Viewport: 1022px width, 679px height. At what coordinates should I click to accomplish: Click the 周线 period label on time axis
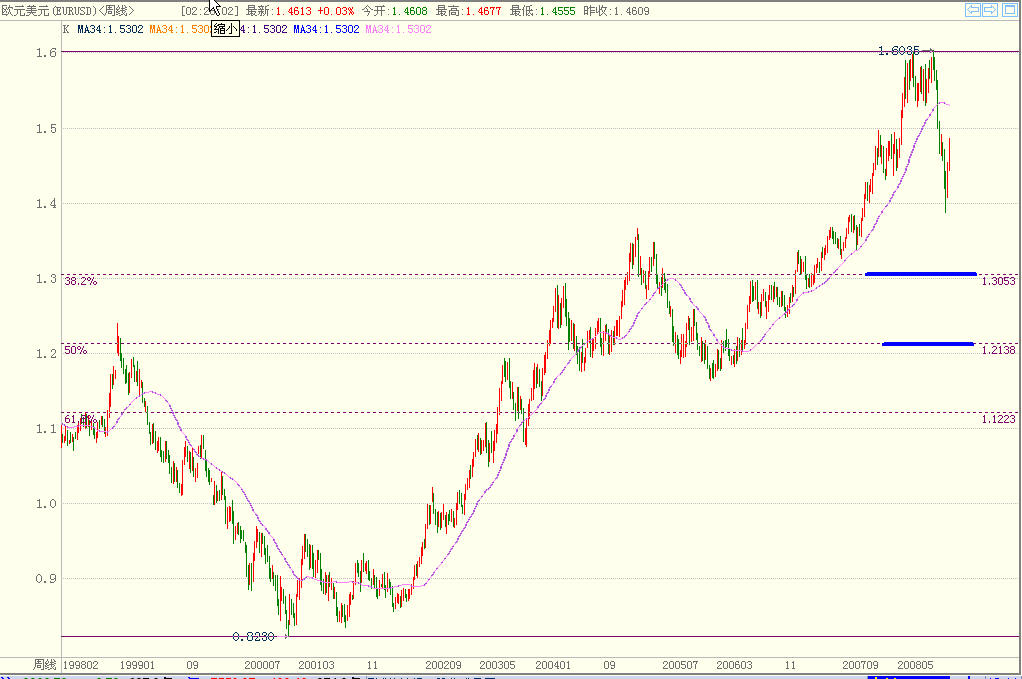(44, 665)
